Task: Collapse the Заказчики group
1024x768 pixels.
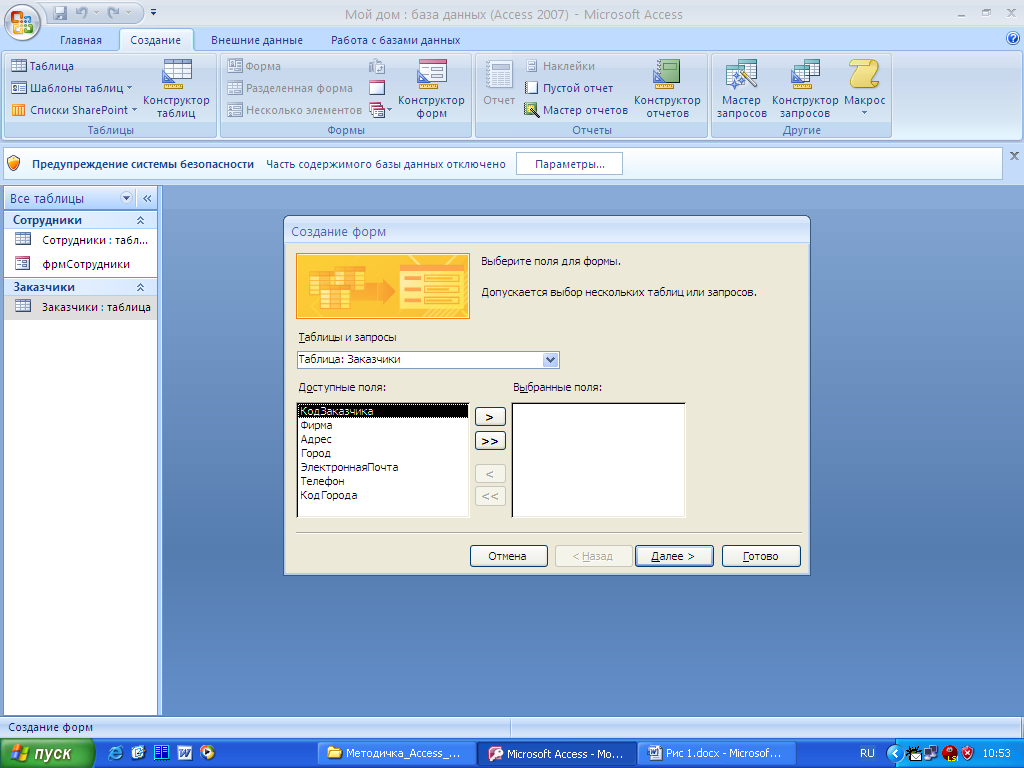Action: [140, 287]
